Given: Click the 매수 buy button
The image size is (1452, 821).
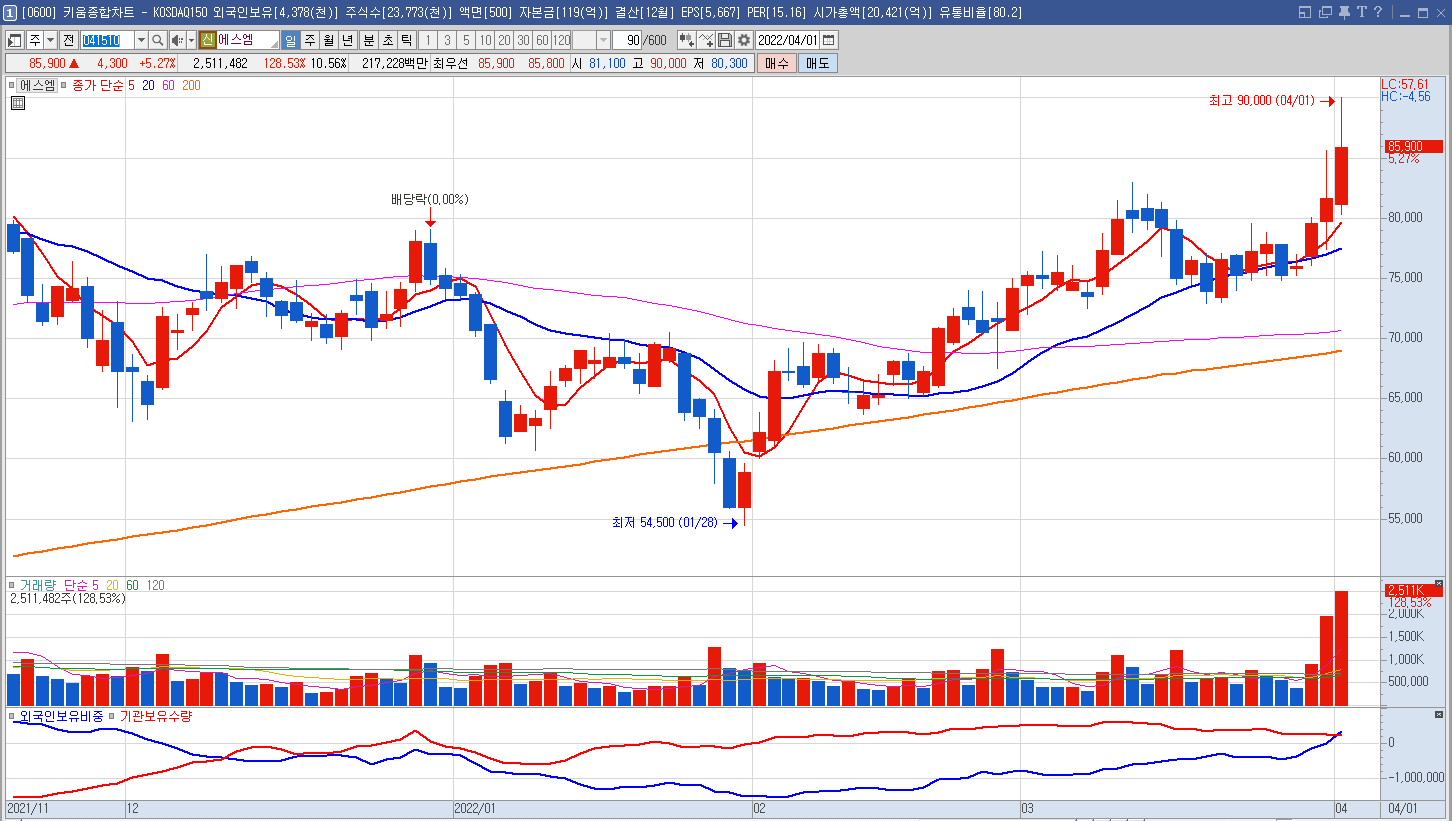Looking at the screenshot, I should click(776, 63).
